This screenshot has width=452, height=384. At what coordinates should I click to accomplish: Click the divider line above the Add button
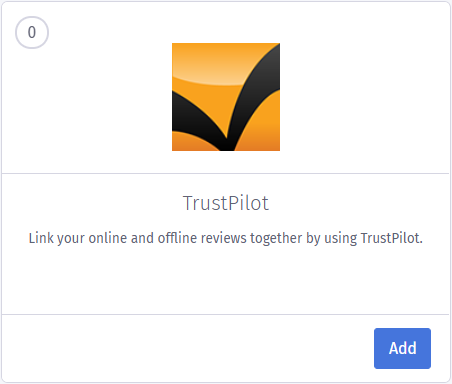coord(226,314)
